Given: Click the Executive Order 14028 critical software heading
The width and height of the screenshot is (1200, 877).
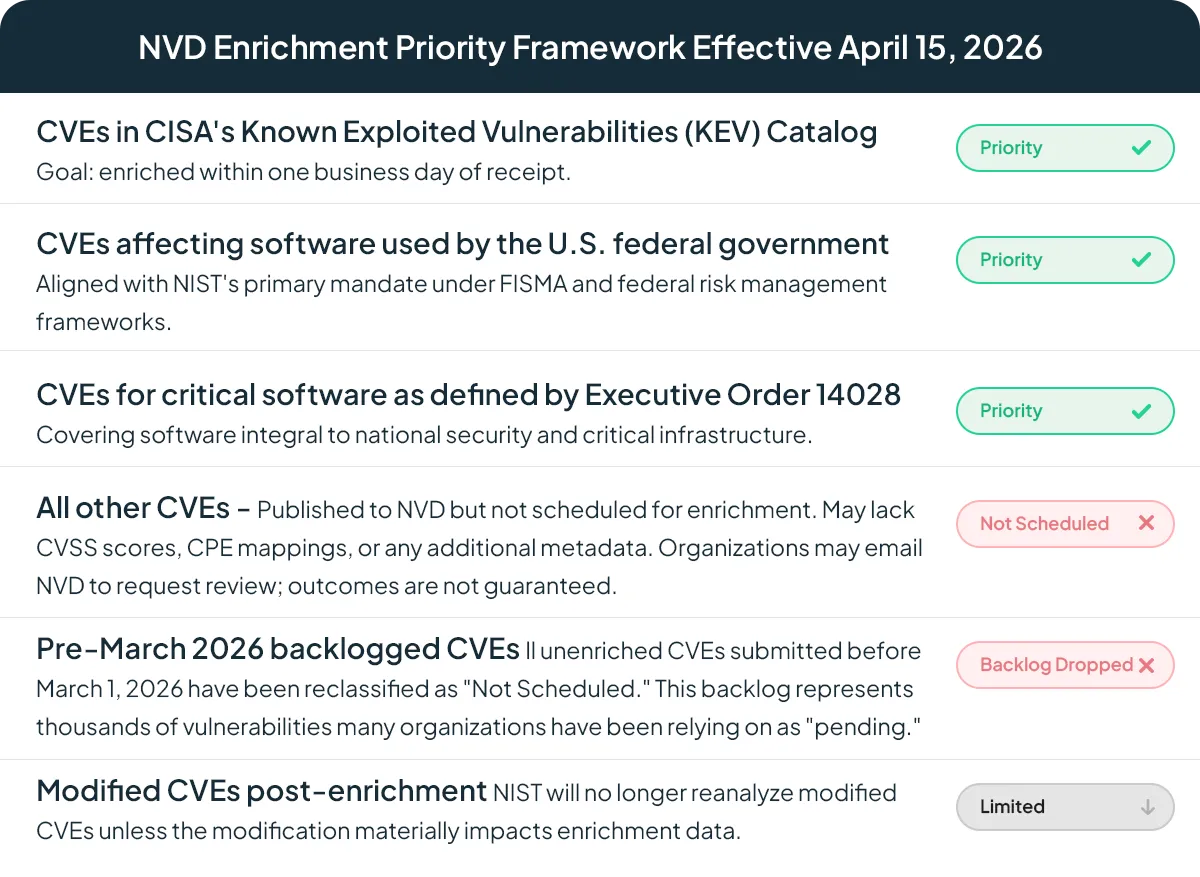Looking at the screenshot, I should (469, 395).
